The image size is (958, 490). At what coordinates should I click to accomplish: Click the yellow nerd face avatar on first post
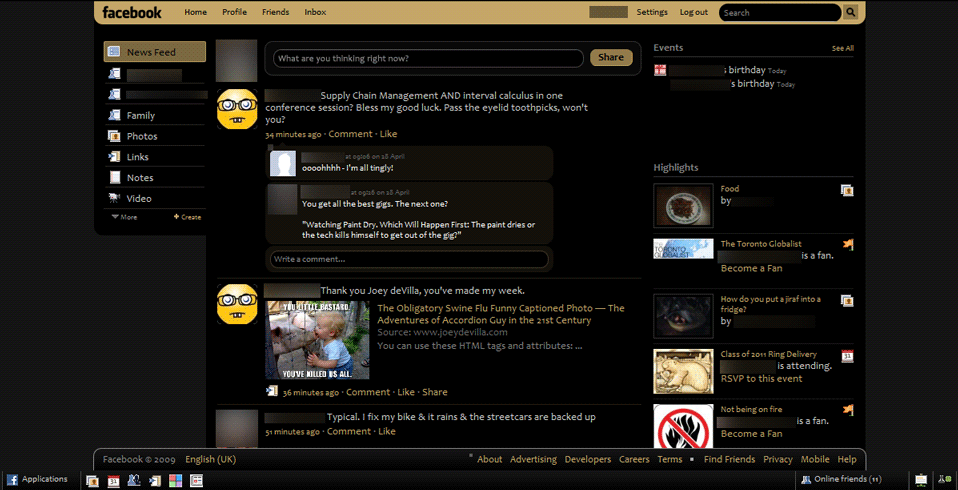(237, 109)
